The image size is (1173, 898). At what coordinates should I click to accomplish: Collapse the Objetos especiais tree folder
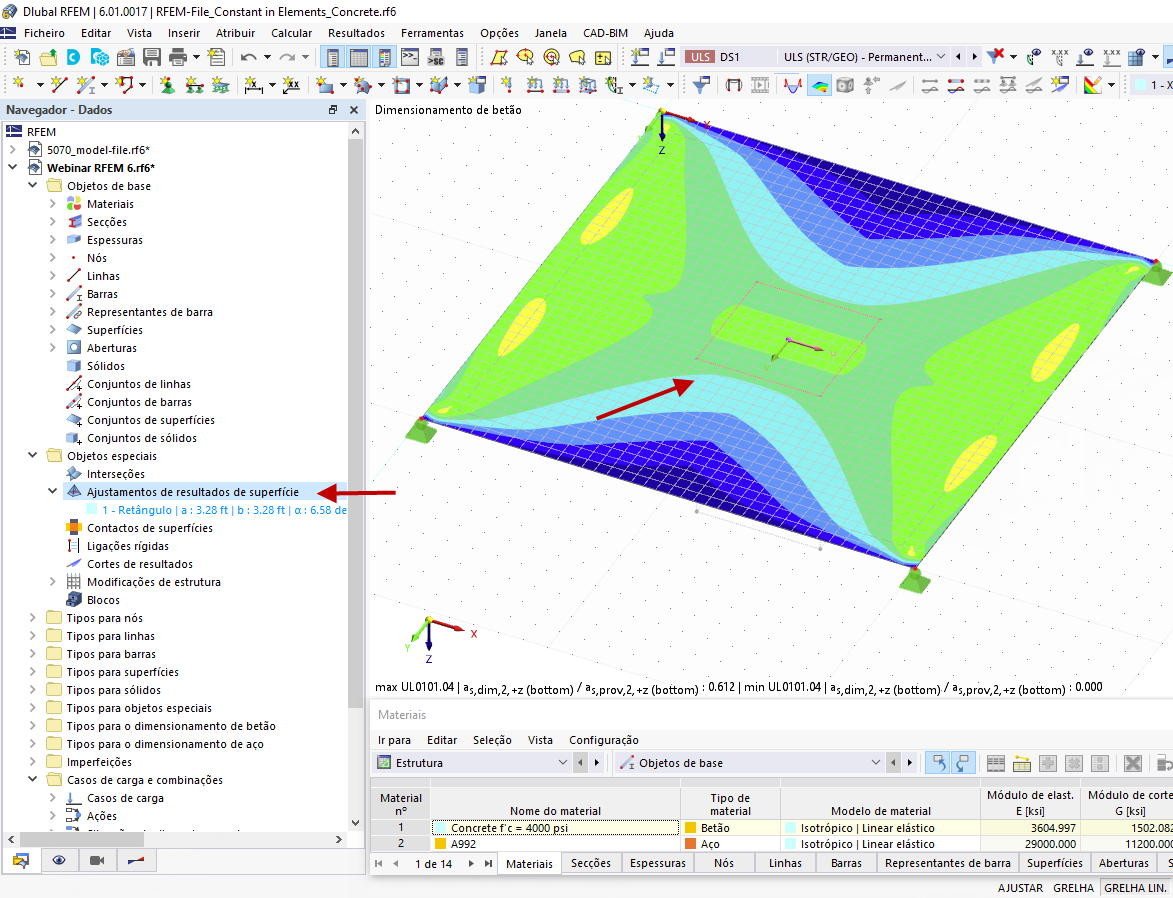pyautogui.click(x=33, y=456)
